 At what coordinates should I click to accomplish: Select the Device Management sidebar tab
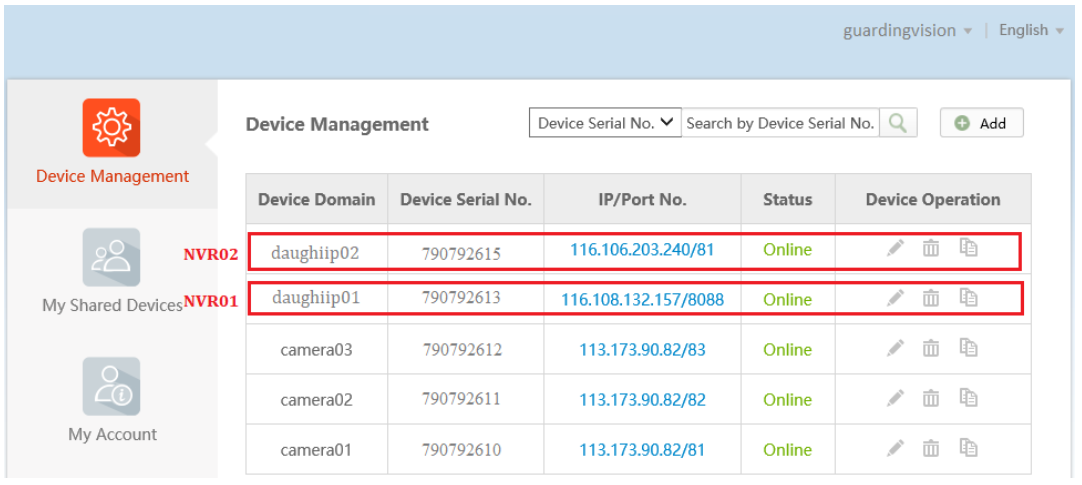coord(112,142)
